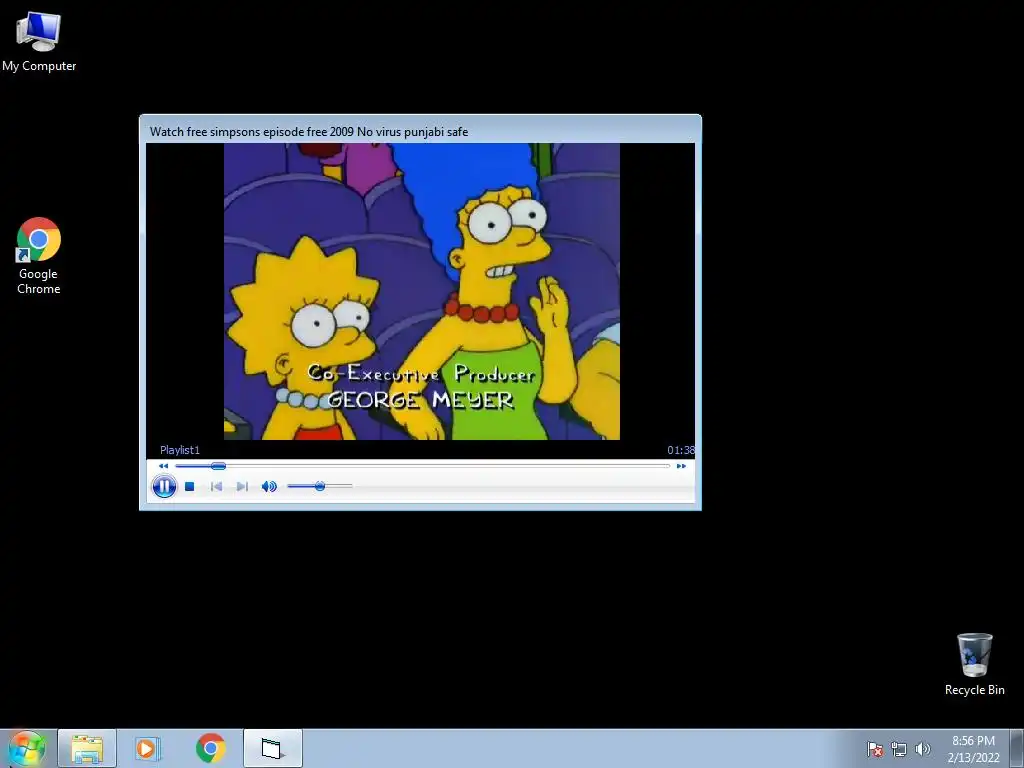Click the Simpsons video frame
The height and width of the screenshot is (768, 1024).
(422, 291)
